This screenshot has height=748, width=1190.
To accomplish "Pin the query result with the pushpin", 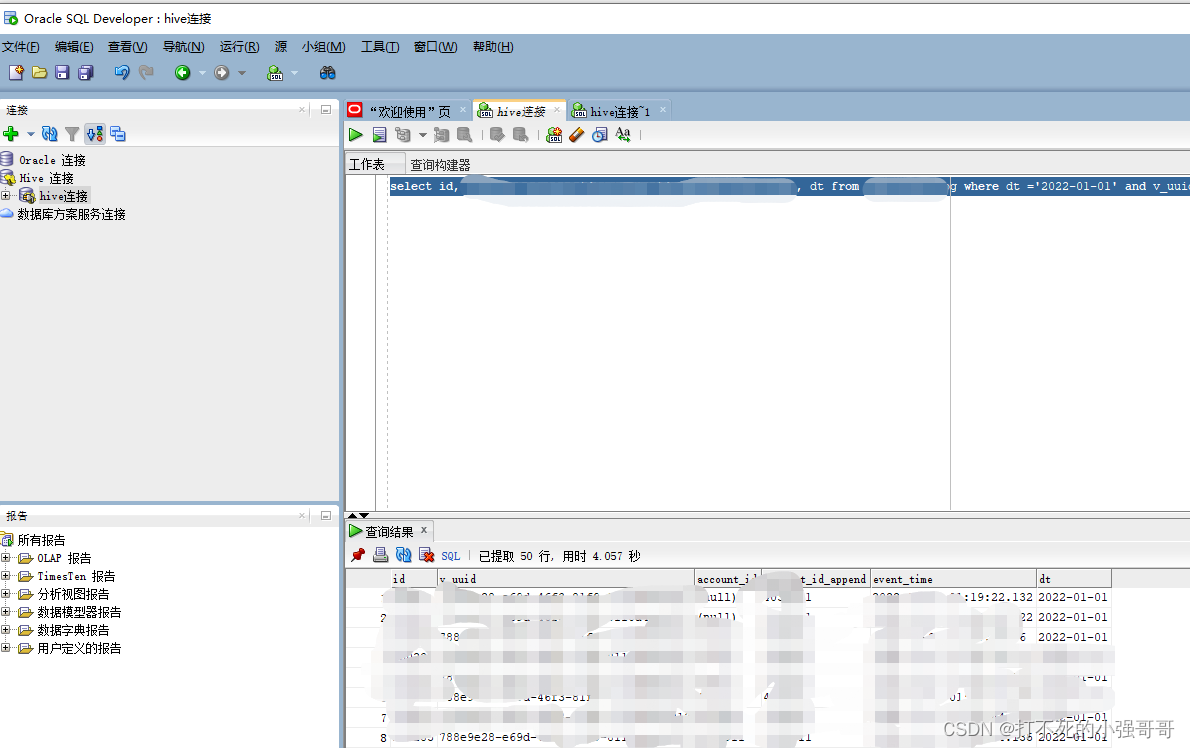I will coord(357,555).
